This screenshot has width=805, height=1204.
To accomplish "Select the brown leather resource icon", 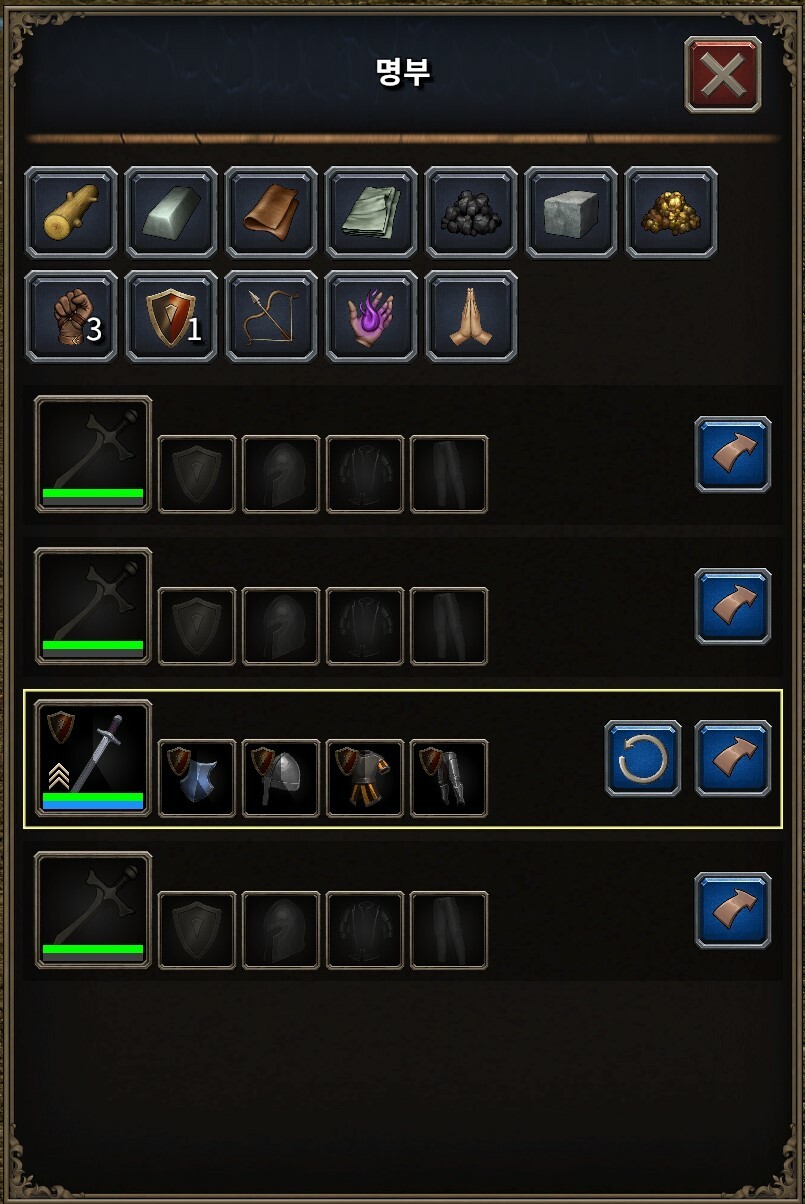I will click(271, 212).
